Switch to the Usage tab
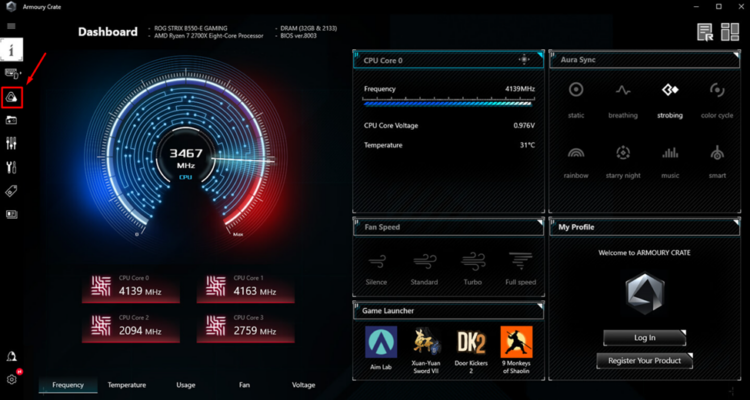Viewport: 750px width, 400px height. tap(186, 385)
